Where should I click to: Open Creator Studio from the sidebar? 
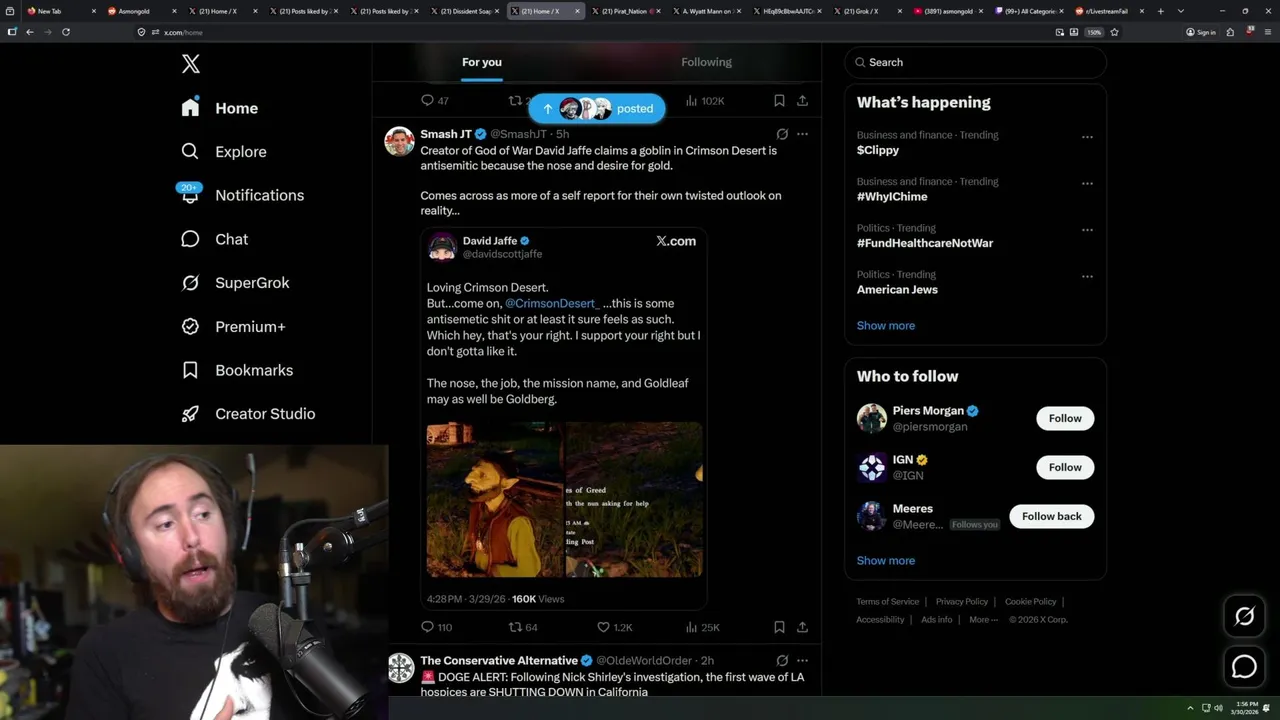tap(248, 414)
